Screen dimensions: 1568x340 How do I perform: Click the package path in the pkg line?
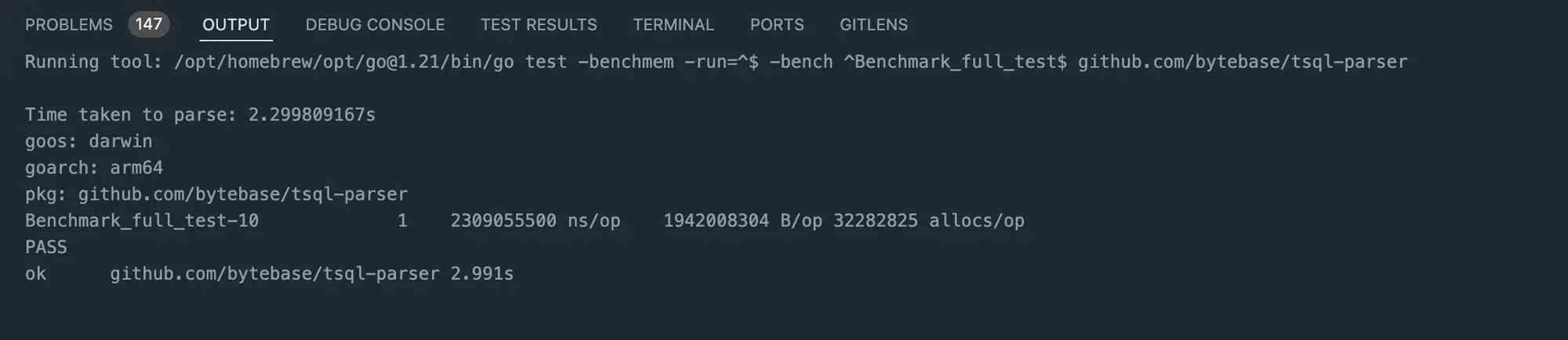(x=243, y=195)
